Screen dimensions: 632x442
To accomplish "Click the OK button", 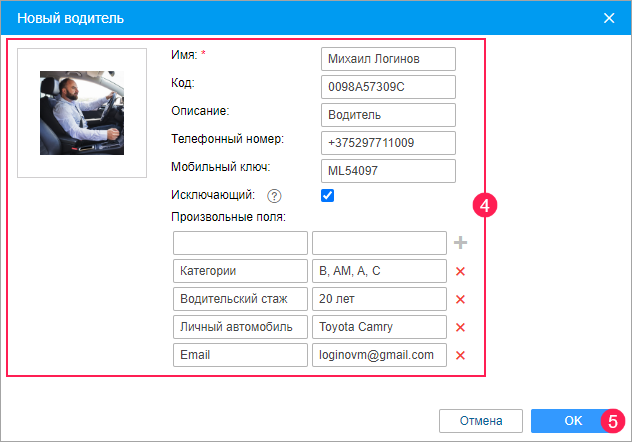I will (x=573, y=421).
